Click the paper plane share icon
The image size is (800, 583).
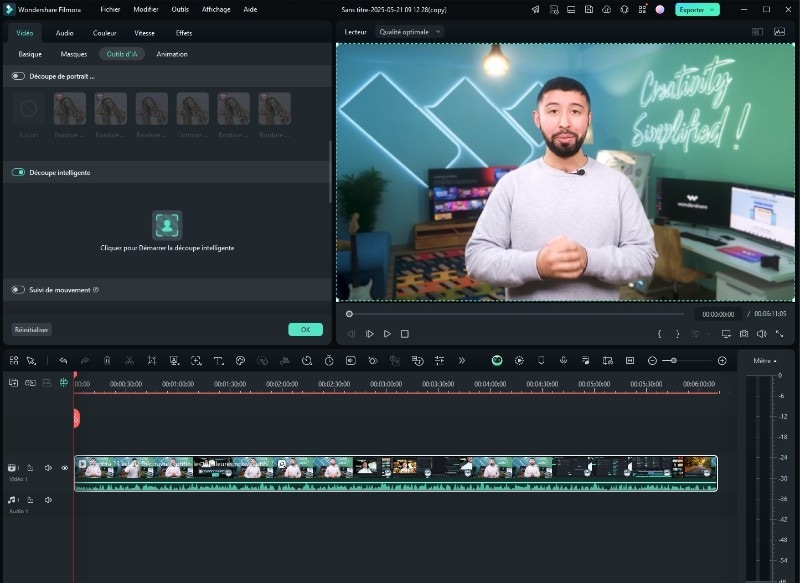[535, 9]
